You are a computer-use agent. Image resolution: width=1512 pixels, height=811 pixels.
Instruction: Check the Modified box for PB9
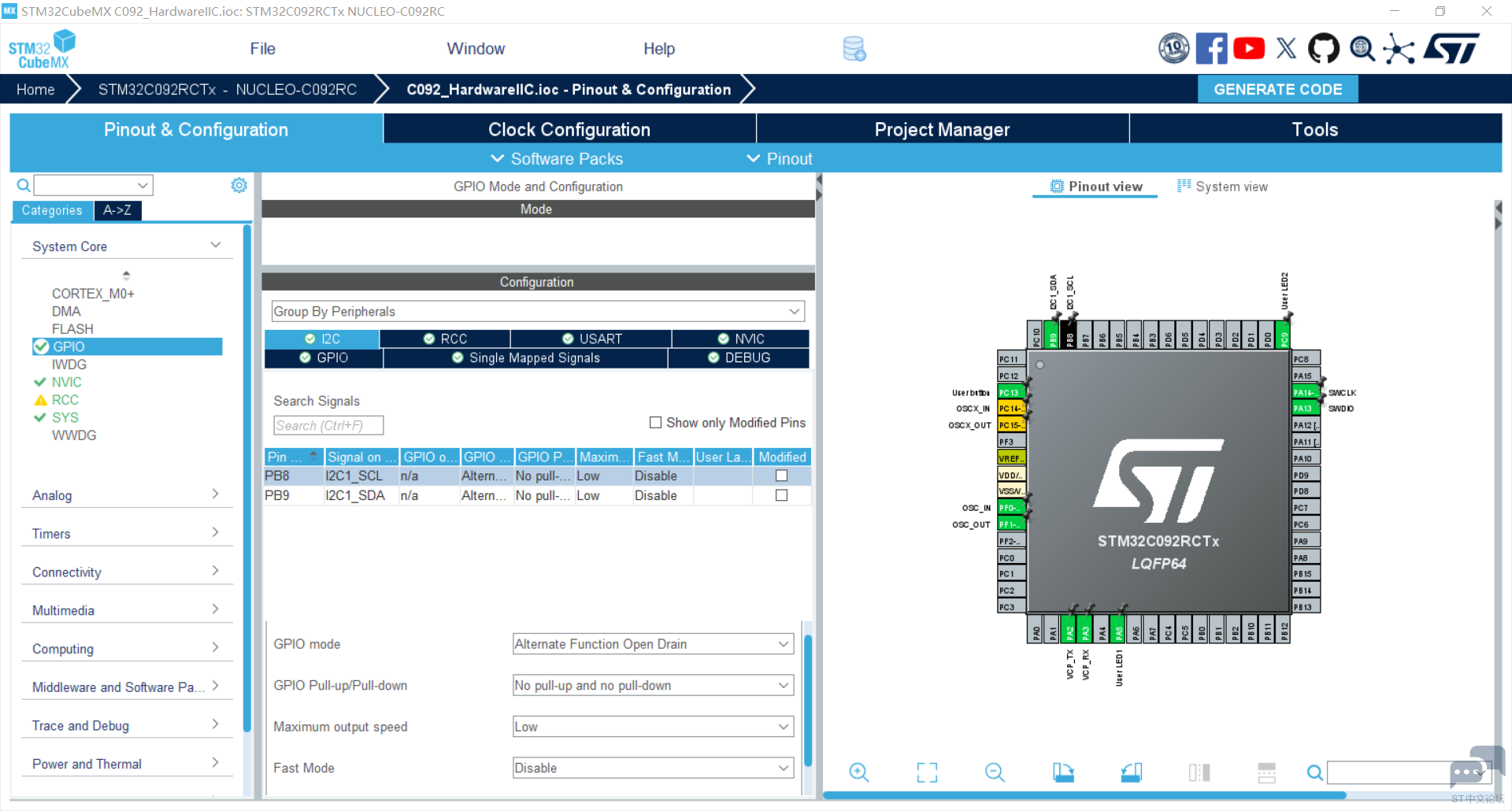tap(781, 495)
